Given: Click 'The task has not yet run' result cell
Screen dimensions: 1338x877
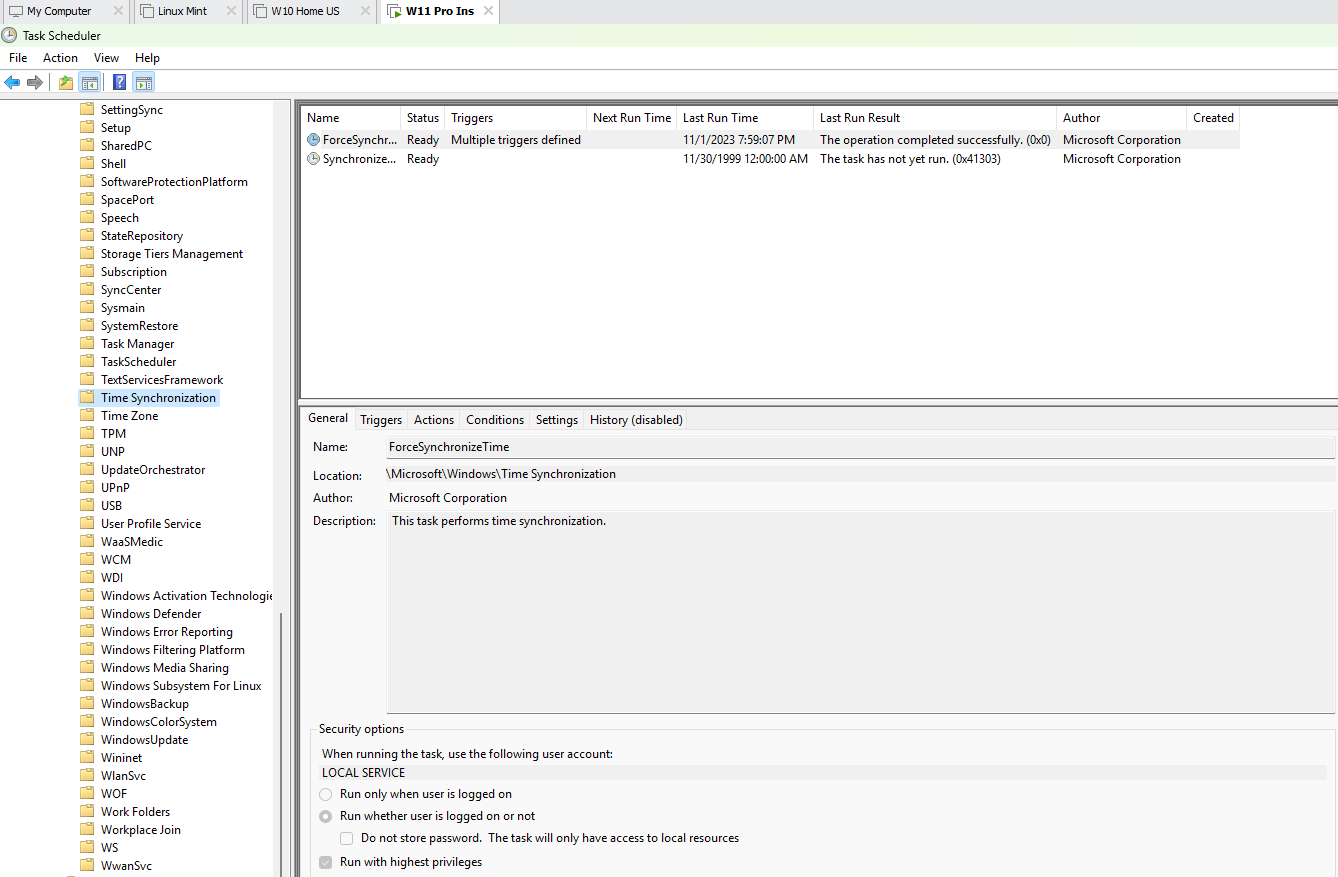Looking at the screenshot, I should point(910,159).
